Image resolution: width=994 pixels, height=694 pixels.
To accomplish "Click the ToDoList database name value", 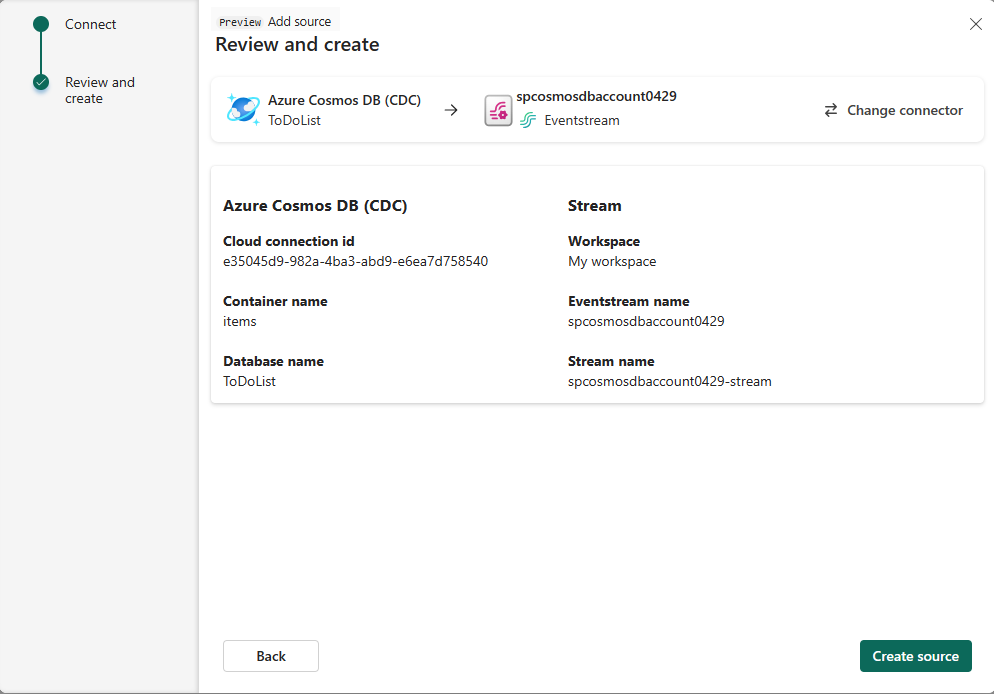I will [245, 381].
